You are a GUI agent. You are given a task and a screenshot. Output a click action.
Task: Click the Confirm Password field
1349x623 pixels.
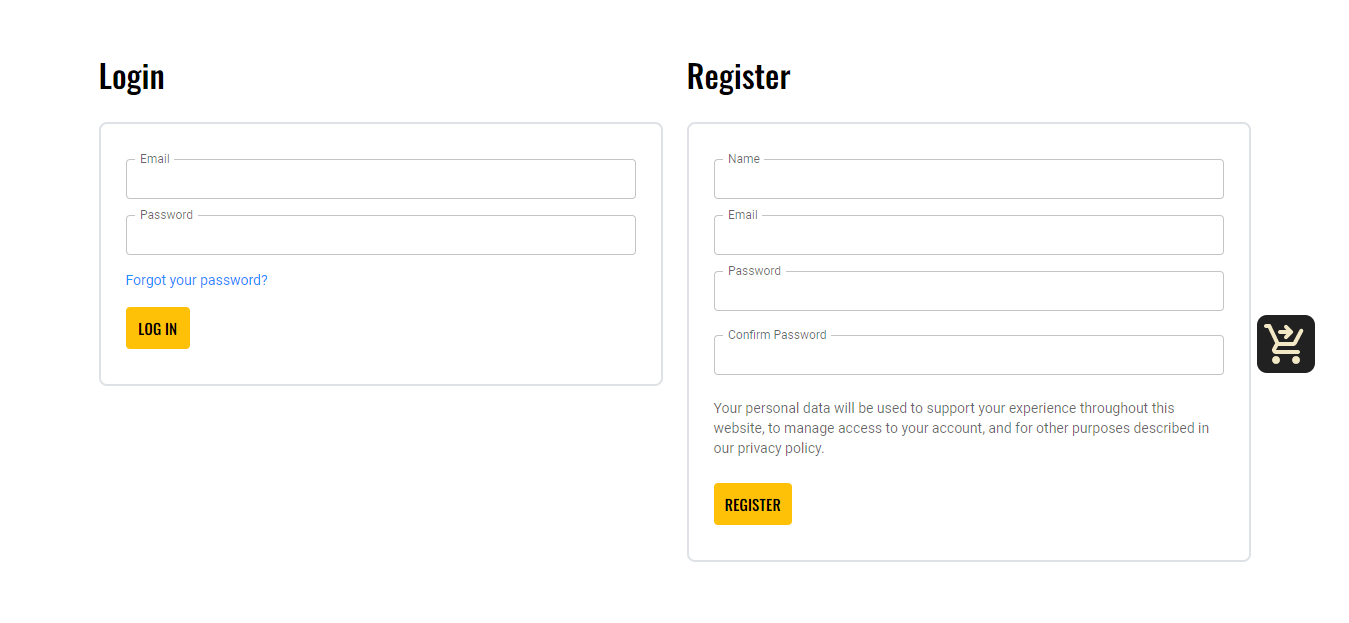[968, 355]
